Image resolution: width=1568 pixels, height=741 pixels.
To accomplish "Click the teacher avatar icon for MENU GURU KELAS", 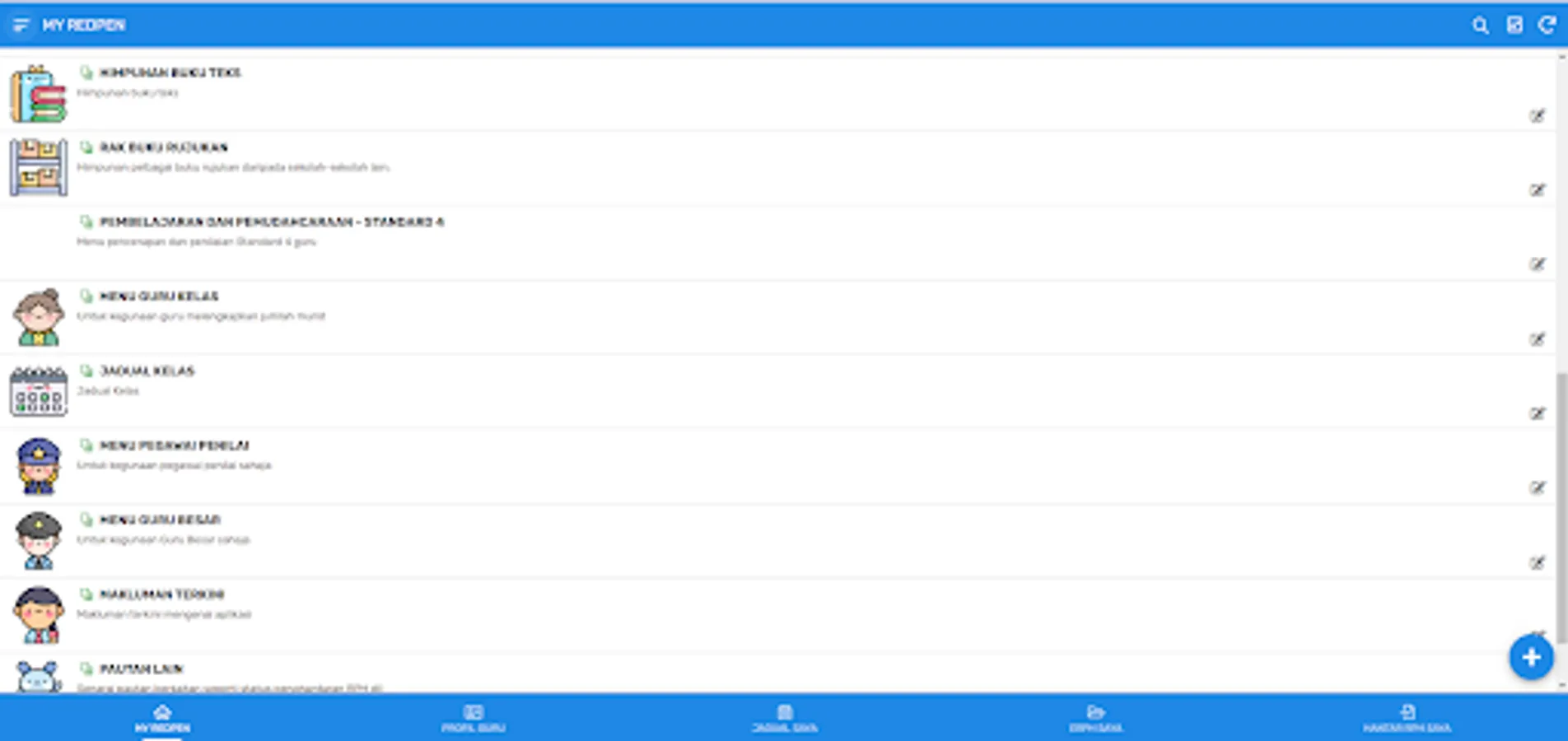I will 39,317.
